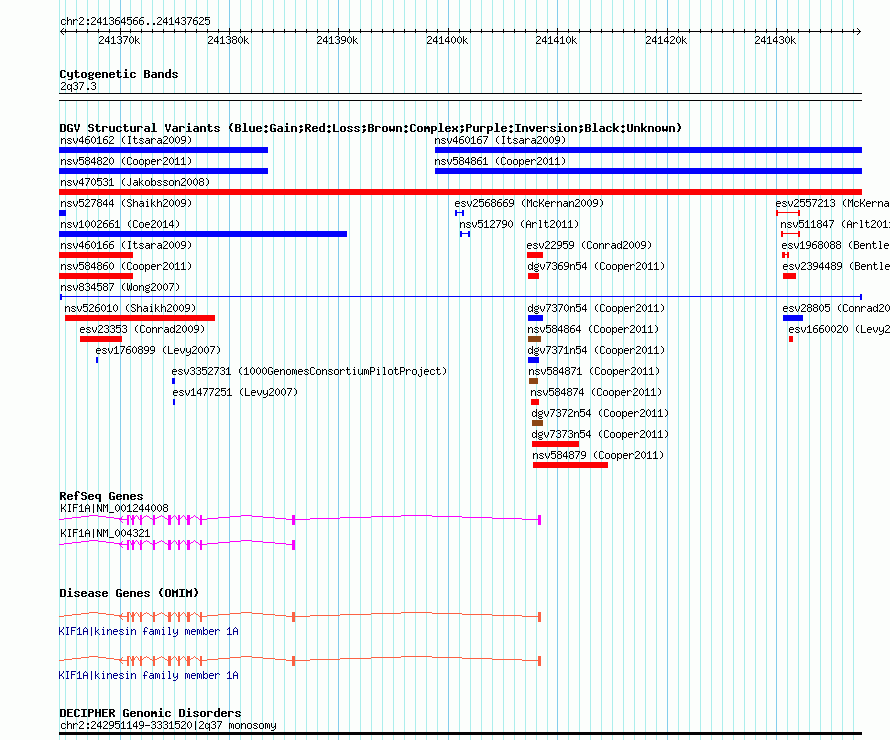Screen dimensions: 890x740
Task: Open the nsv584861 (Cooper2011) variant label
Action: pyautogui.click(x=500, y=161)
